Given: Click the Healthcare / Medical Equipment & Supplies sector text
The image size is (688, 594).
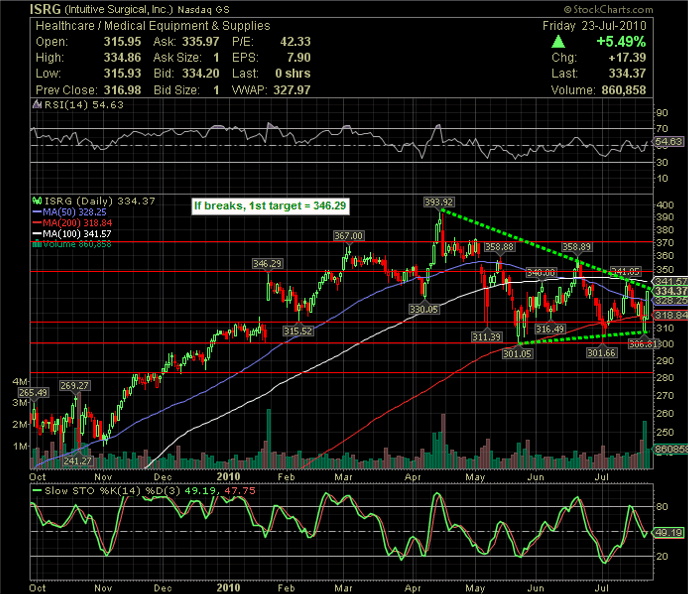Looking at the screenshot, I should click(153, 26).
